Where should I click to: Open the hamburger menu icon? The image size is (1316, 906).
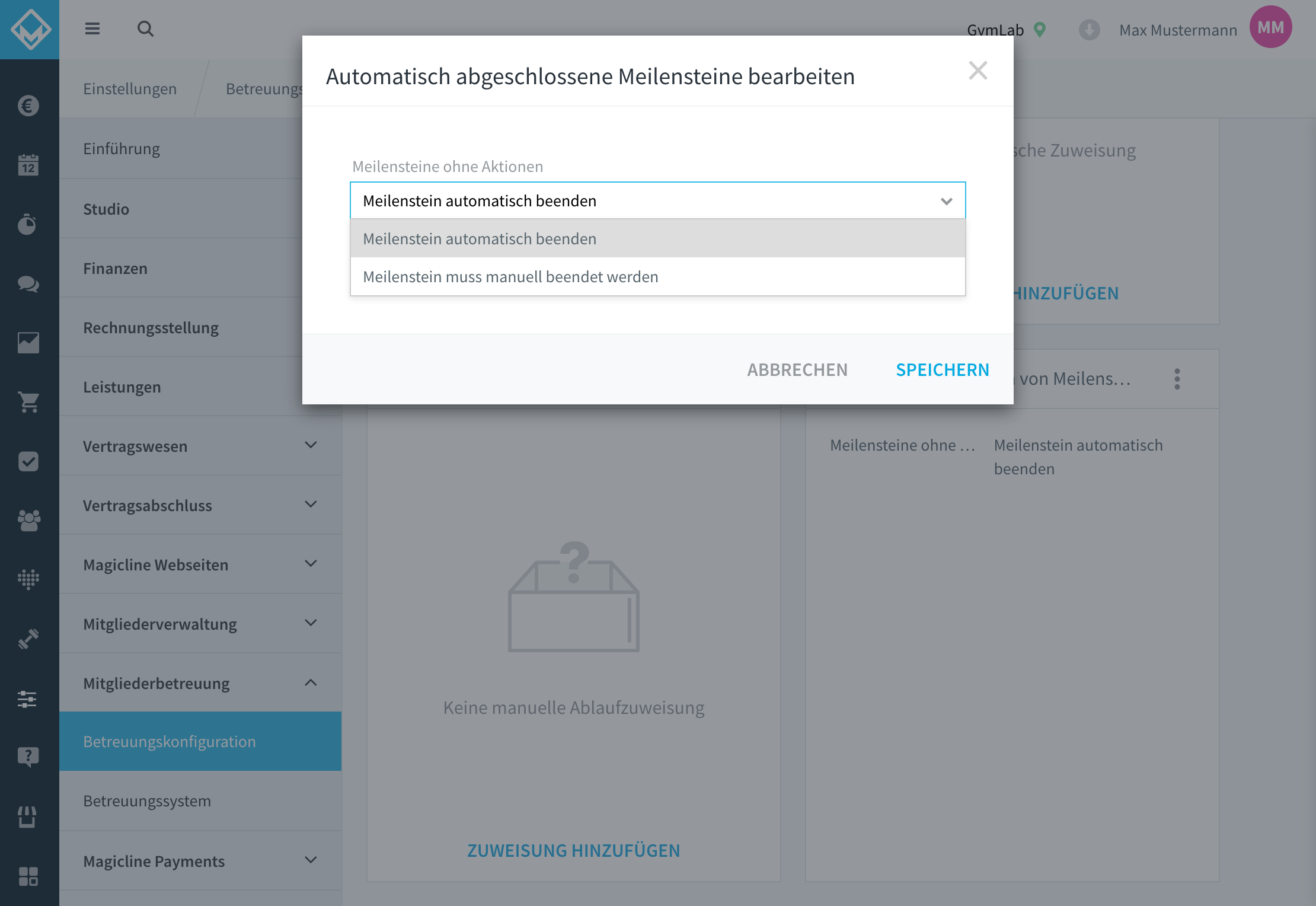pos(92,29)
